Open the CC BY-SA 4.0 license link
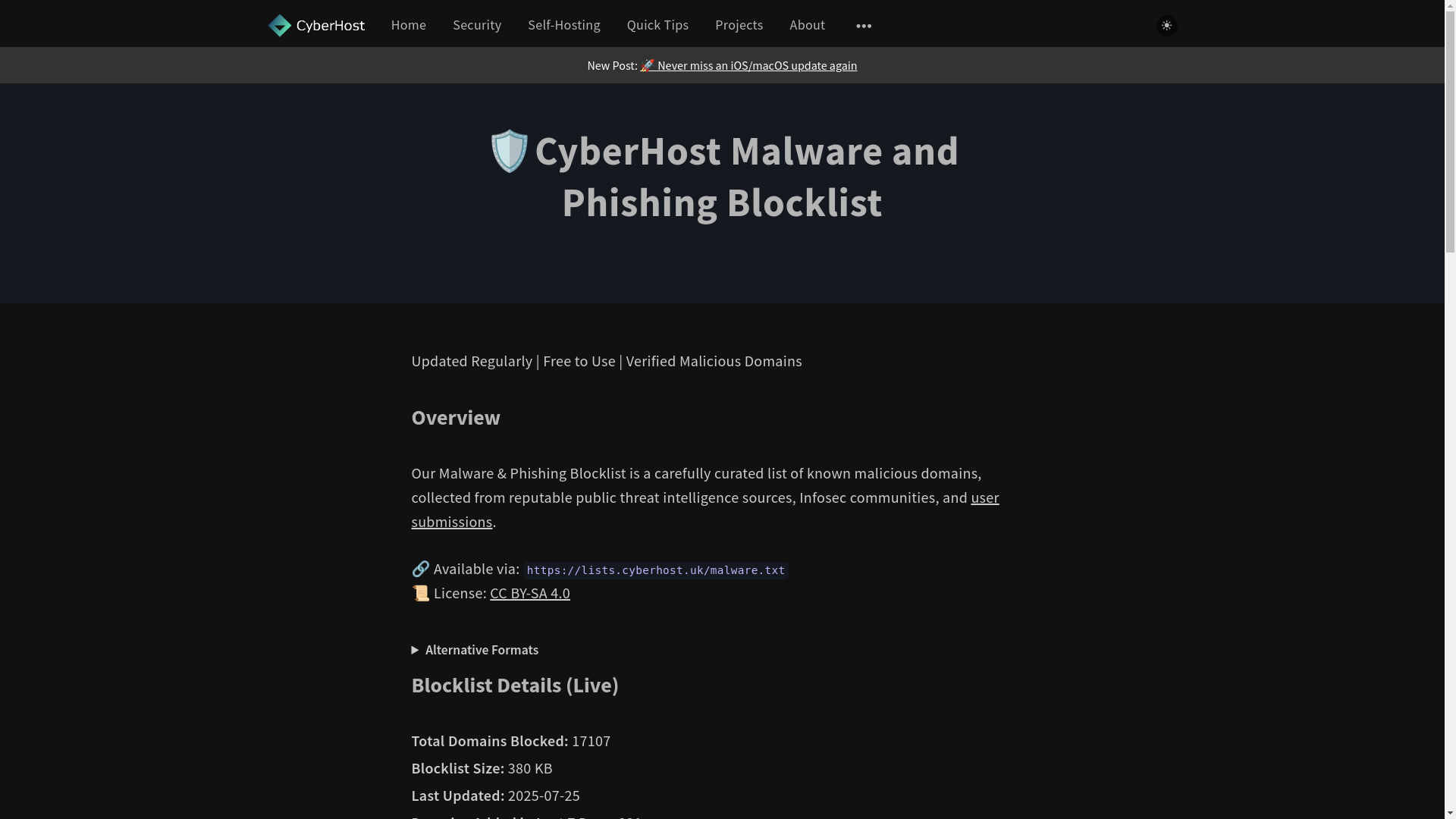The image size is (1456, 819). (530, 593)
